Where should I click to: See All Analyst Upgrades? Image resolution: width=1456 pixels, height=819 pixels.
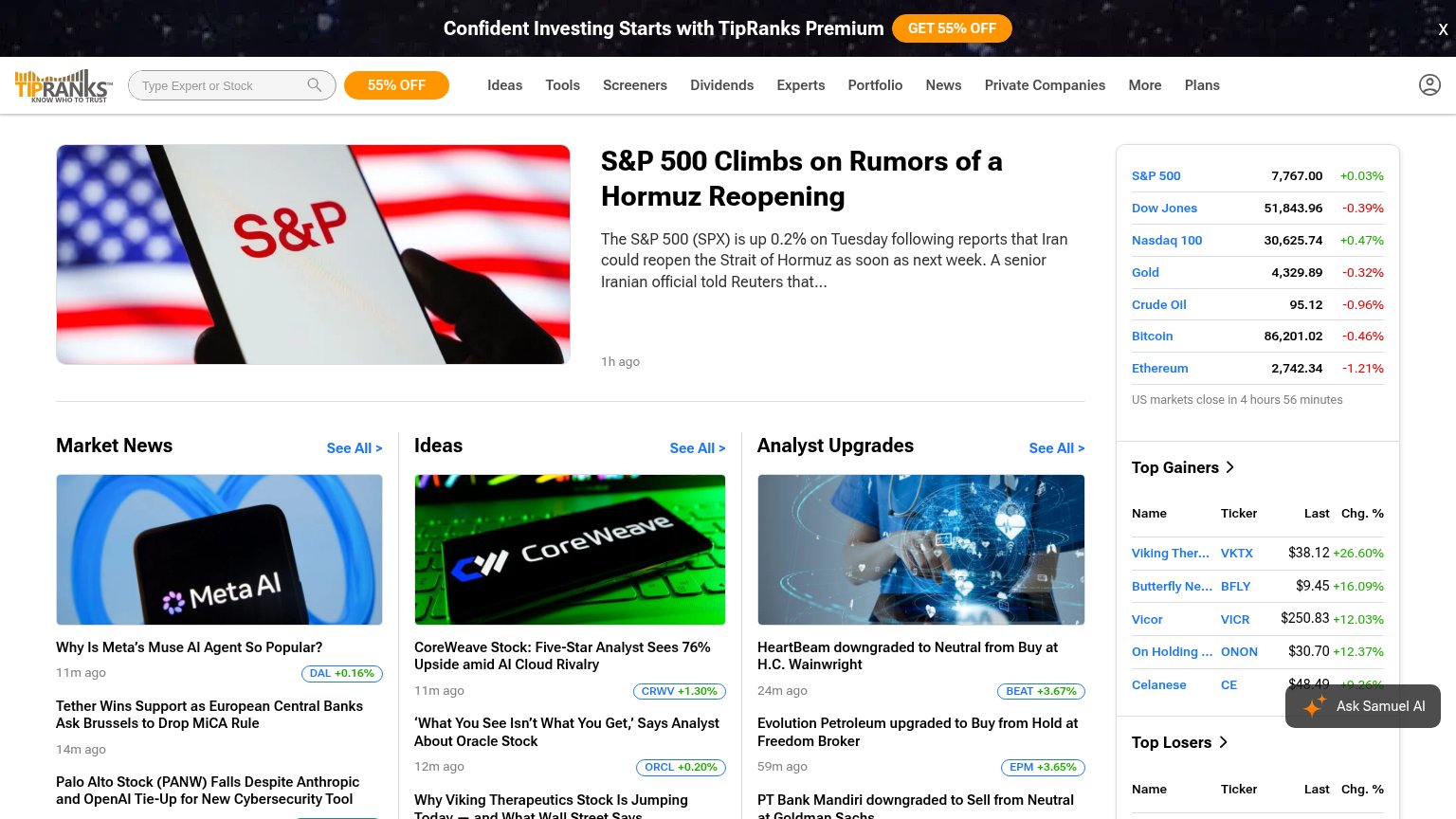pyautogui.click(x=1057, y=448)
